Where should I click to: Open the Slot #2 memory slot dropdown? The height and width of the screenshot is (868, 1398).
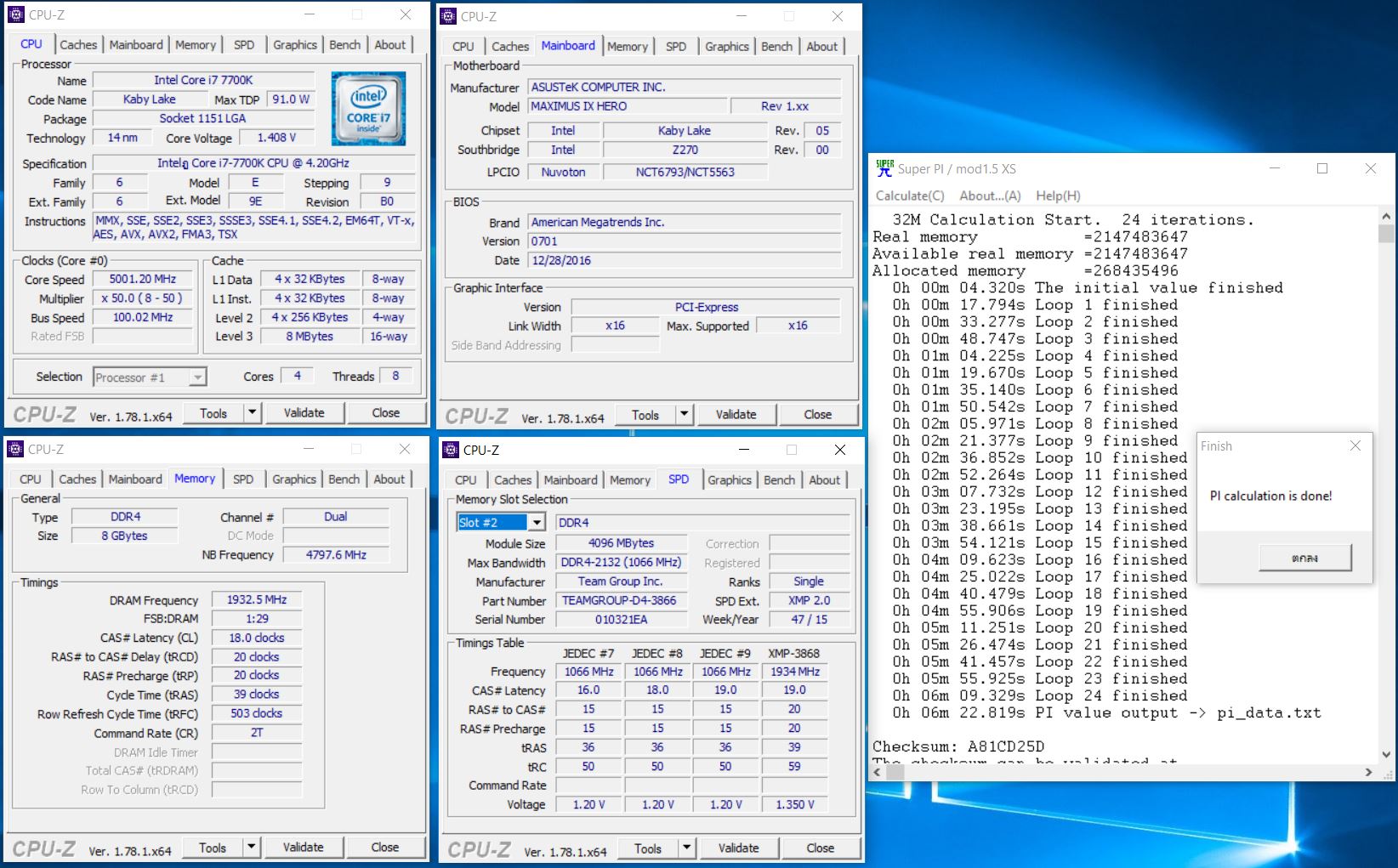(x=537, y=522)
